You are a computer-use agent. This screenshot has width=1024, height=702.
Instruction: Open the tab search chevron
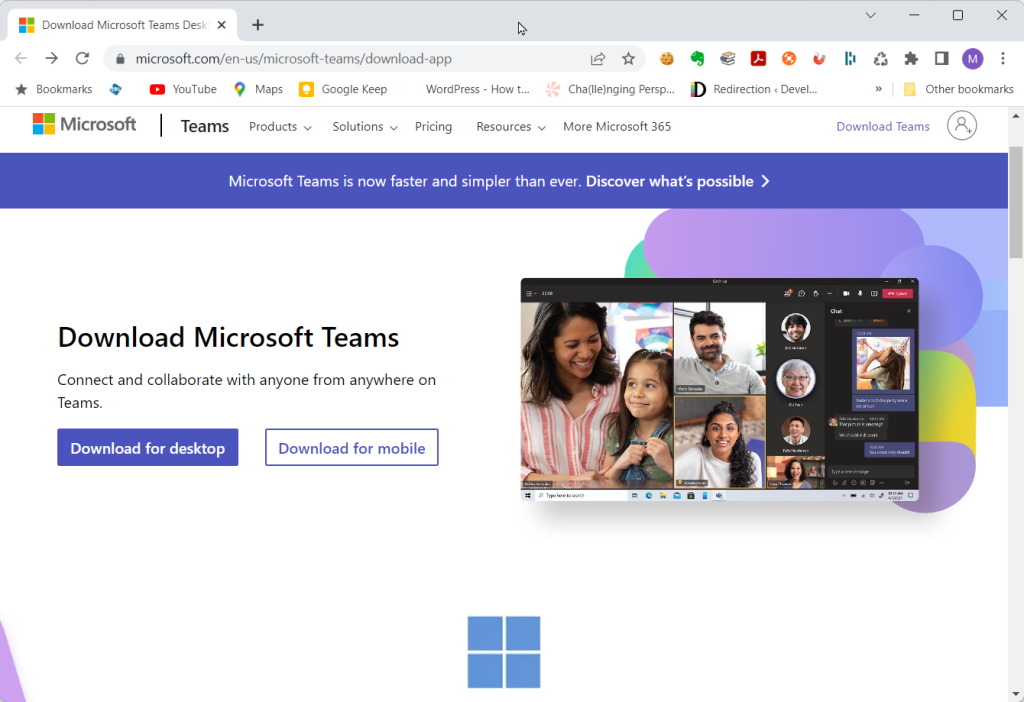click(x=871, y=15)
